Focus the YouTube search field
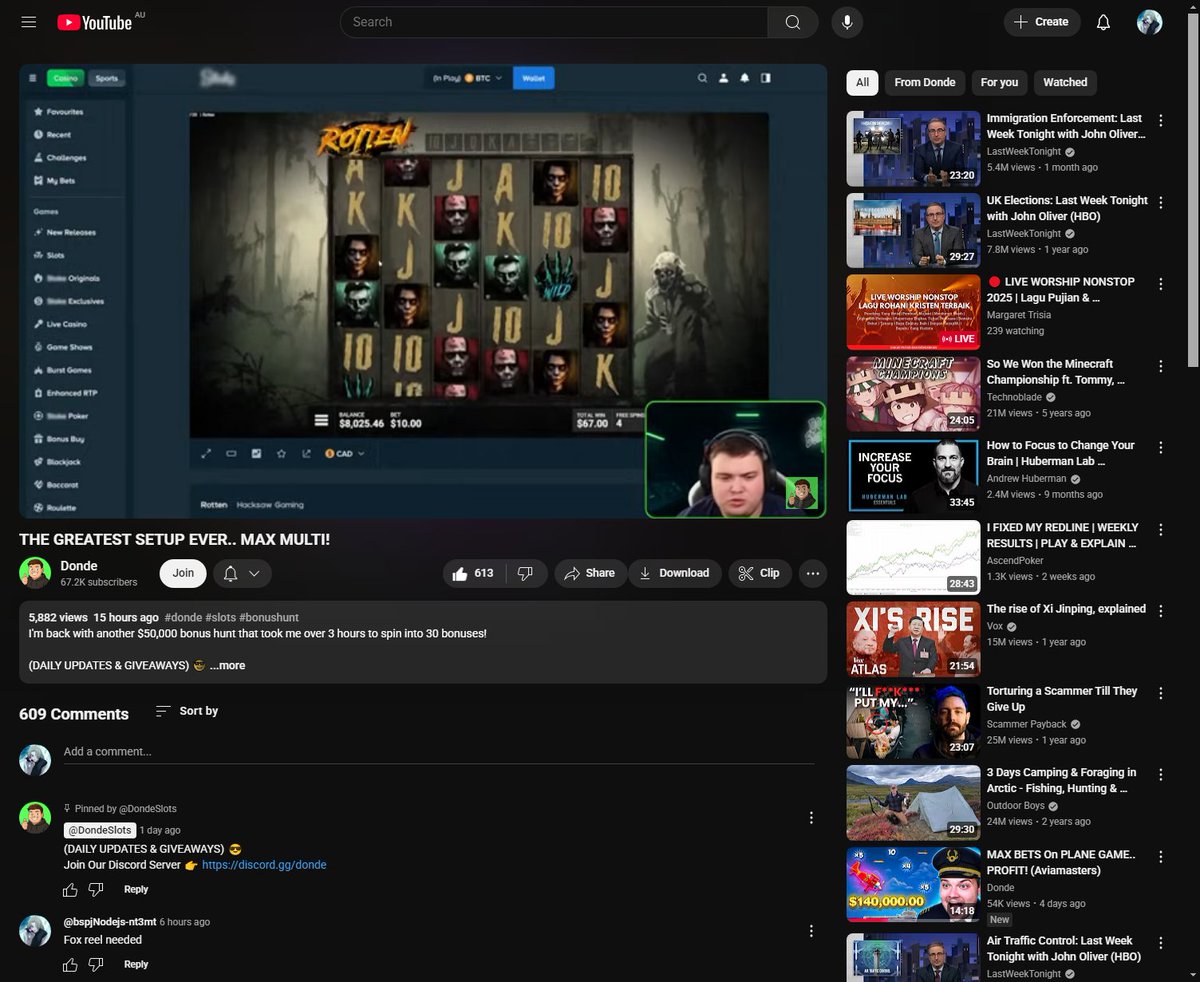 tap(554, 22)
